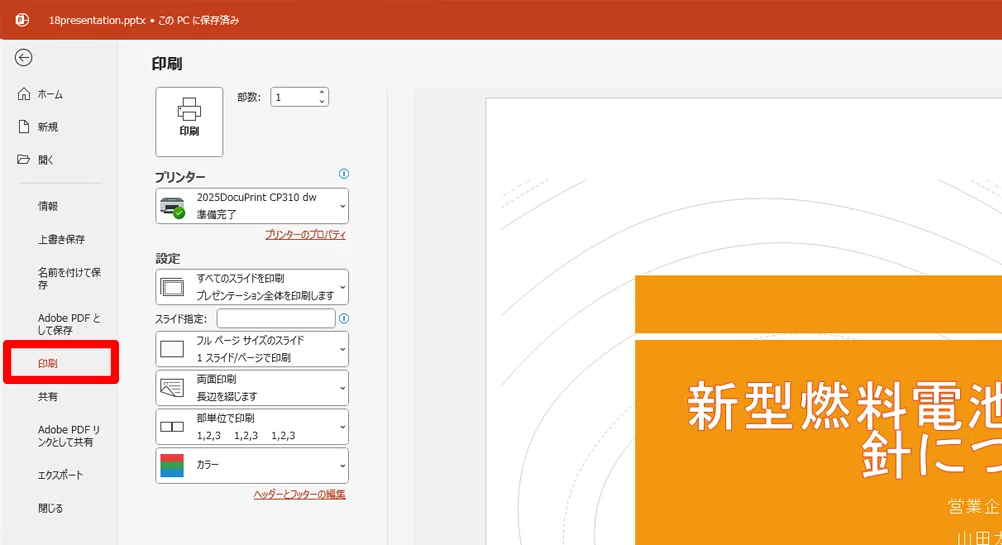Click the back arrow to exit backstage
This screenshot has width=1002, height=545.
(24, 58)
